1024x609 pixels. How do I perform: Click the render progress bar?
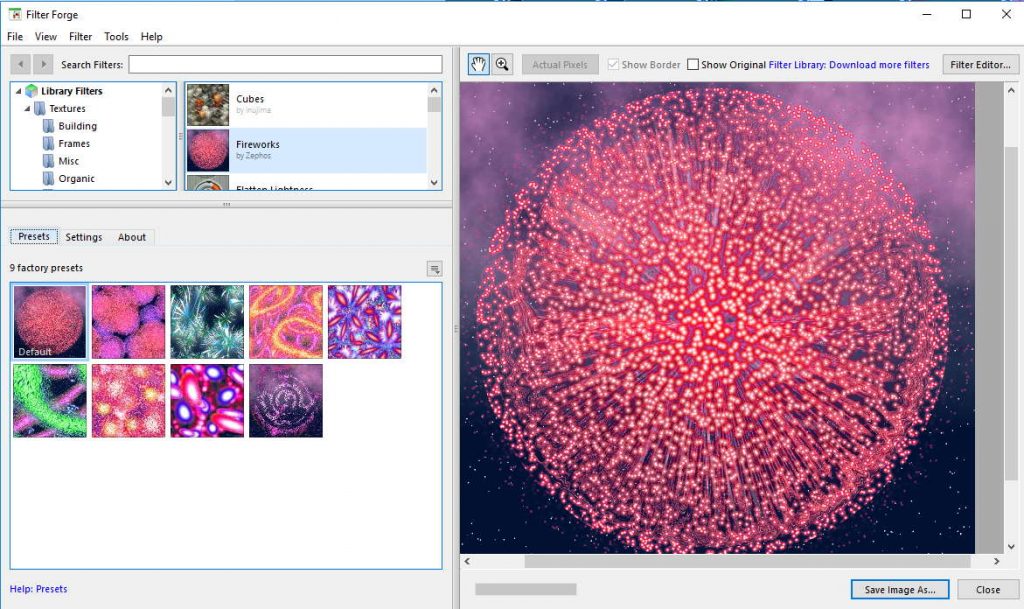tap(526, 589)
